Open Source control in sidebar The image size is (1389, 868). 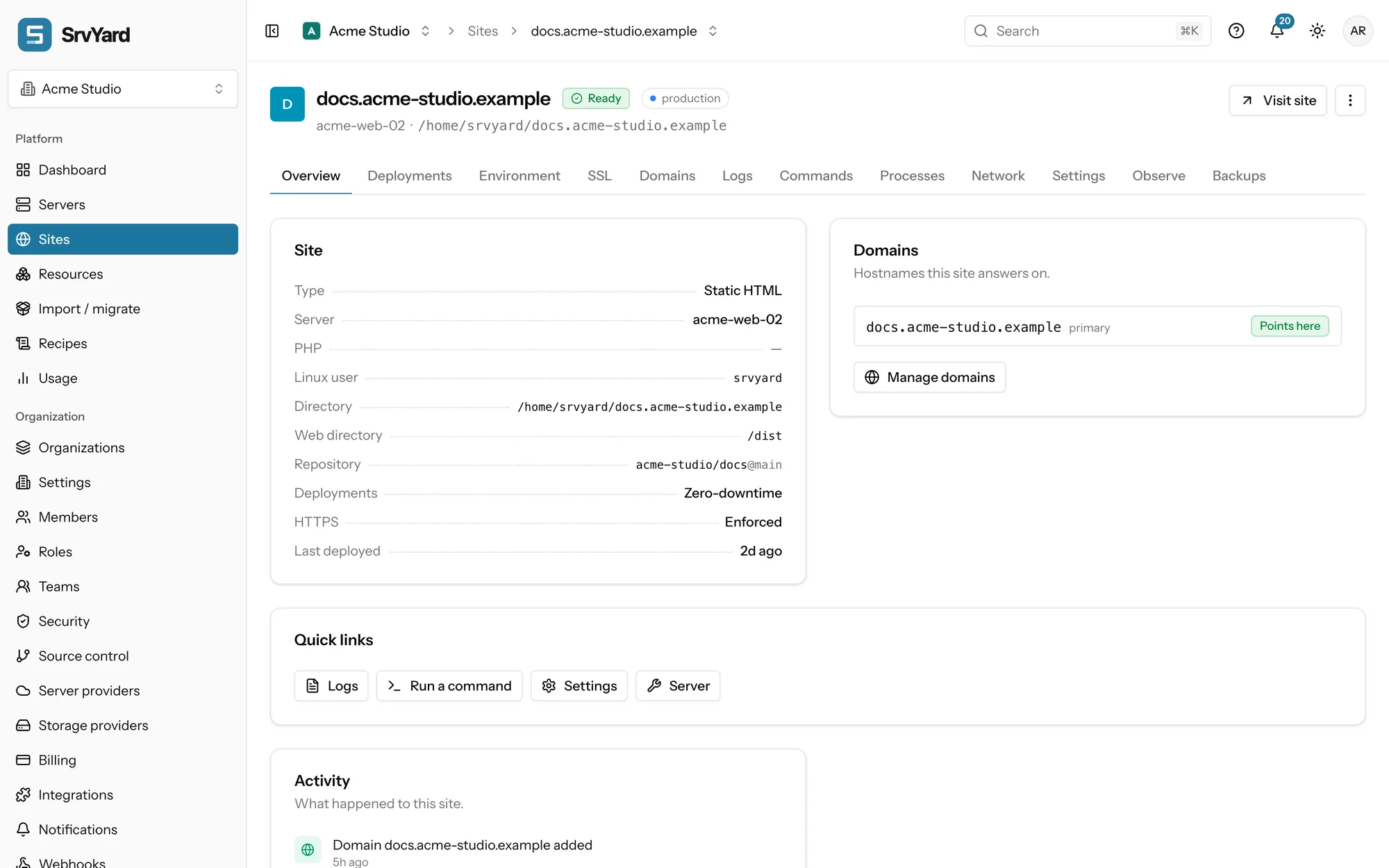point(123,656)
